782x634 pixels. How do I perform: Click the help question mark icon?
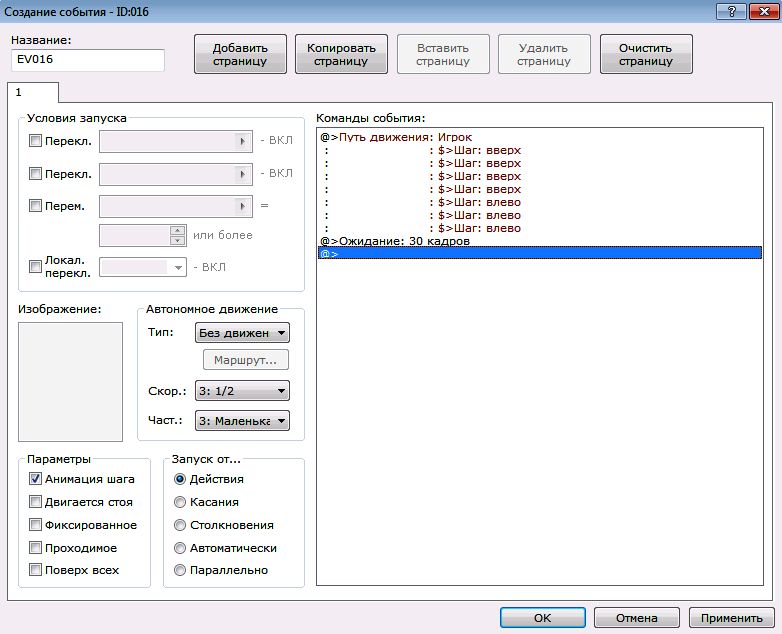pyautogui.click(x=729, y=9)
